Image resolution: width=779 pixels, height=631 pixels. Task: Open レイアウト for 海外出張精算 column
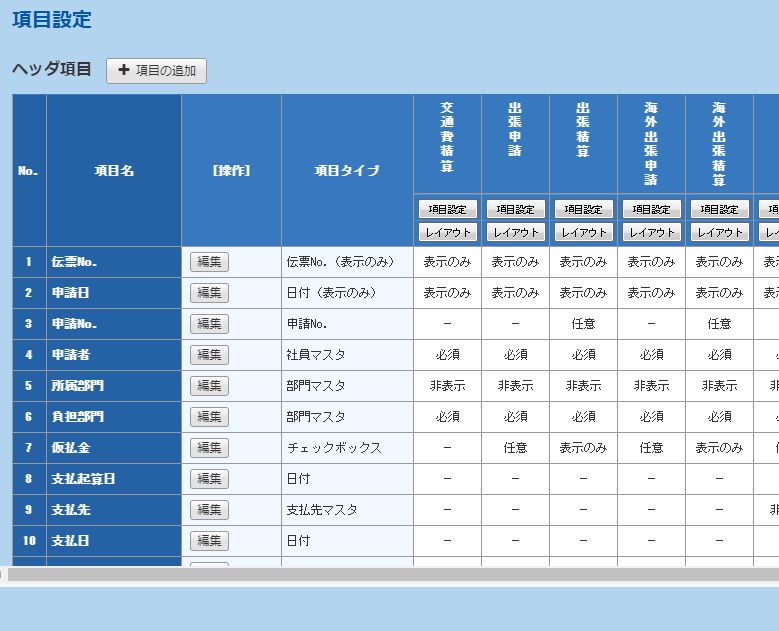tap(719, 232)
